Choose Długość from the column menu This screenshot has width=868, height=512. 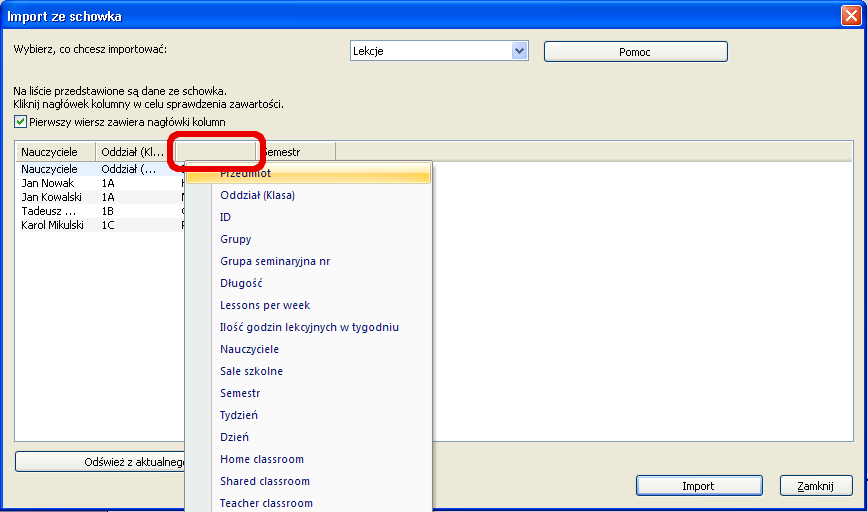[241, 283]
